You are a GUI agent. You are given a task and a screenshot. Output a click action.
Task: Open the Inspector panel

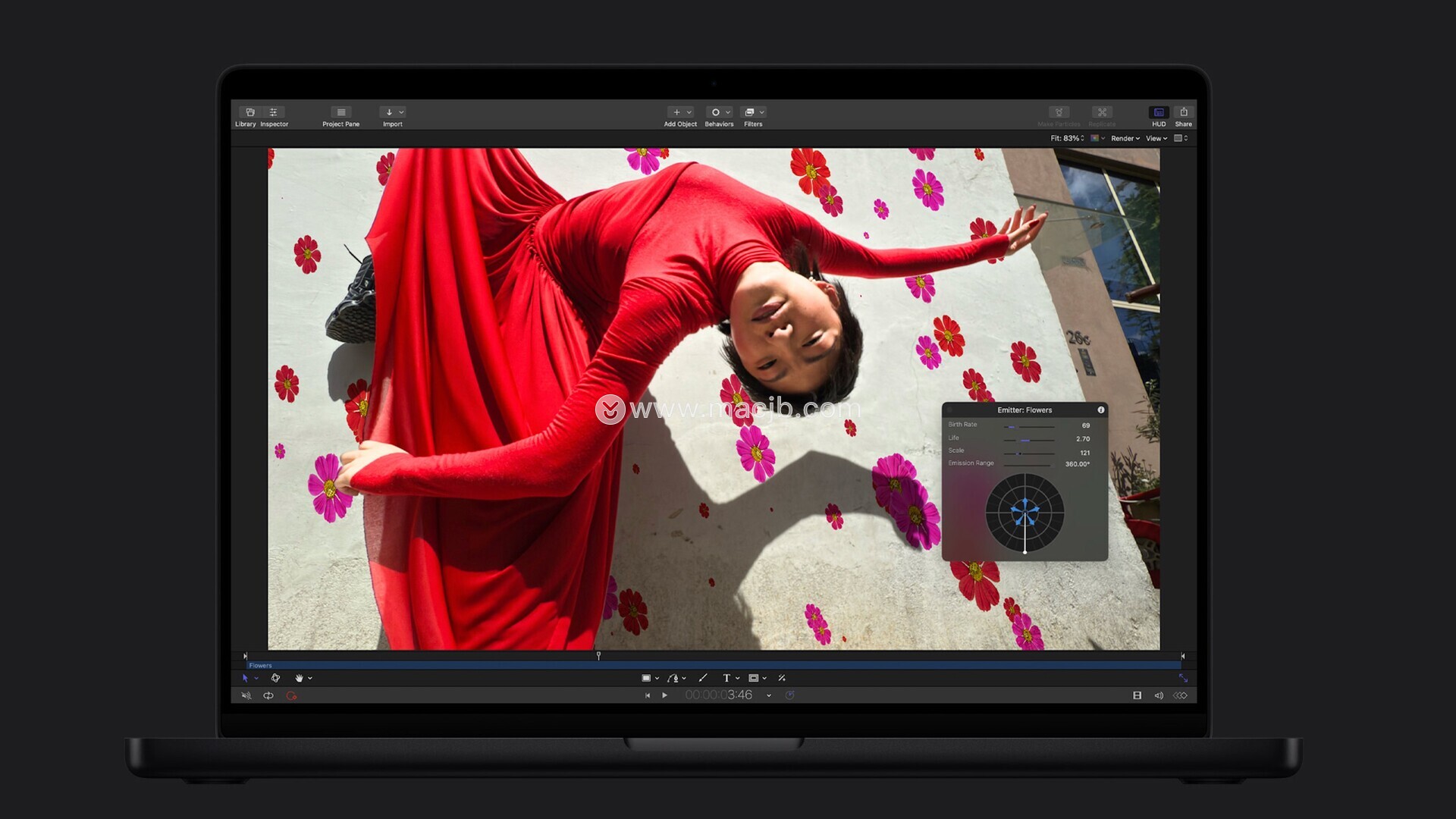274,112
